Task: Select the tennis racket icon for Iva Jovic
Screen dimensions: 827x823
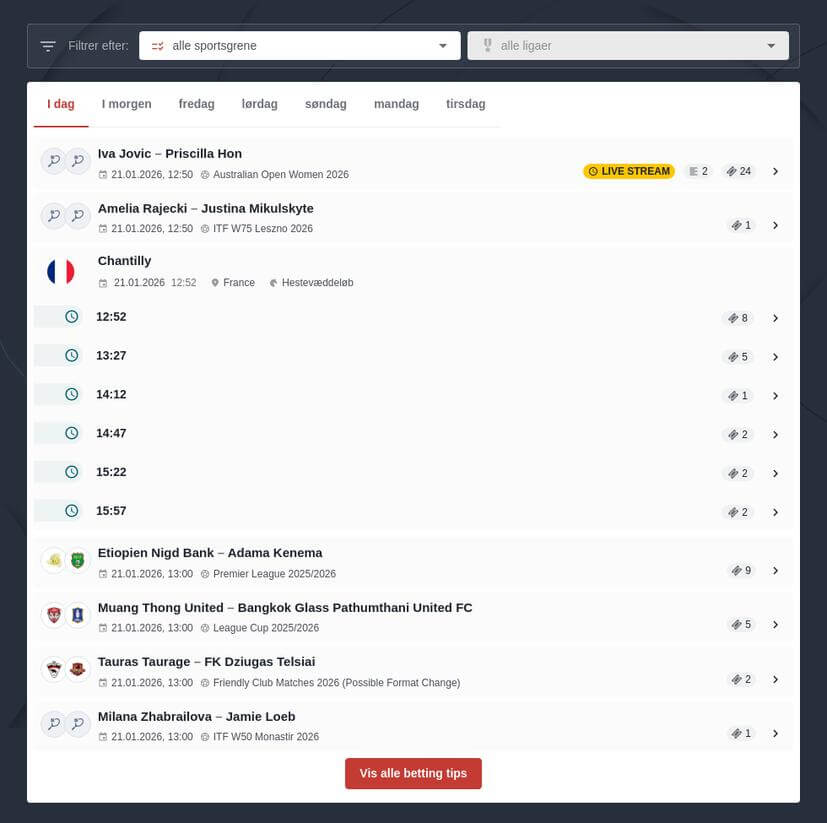Action: click(53, 160)
